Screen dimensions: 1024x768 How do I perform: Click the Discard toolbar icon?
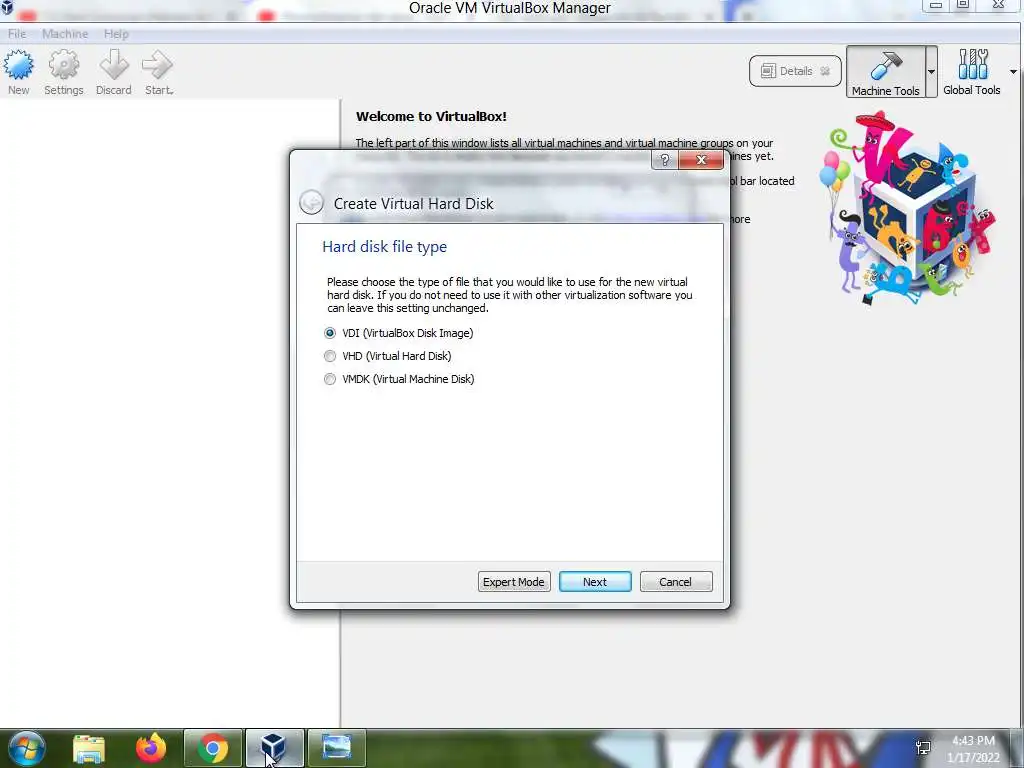coord(114,72)
